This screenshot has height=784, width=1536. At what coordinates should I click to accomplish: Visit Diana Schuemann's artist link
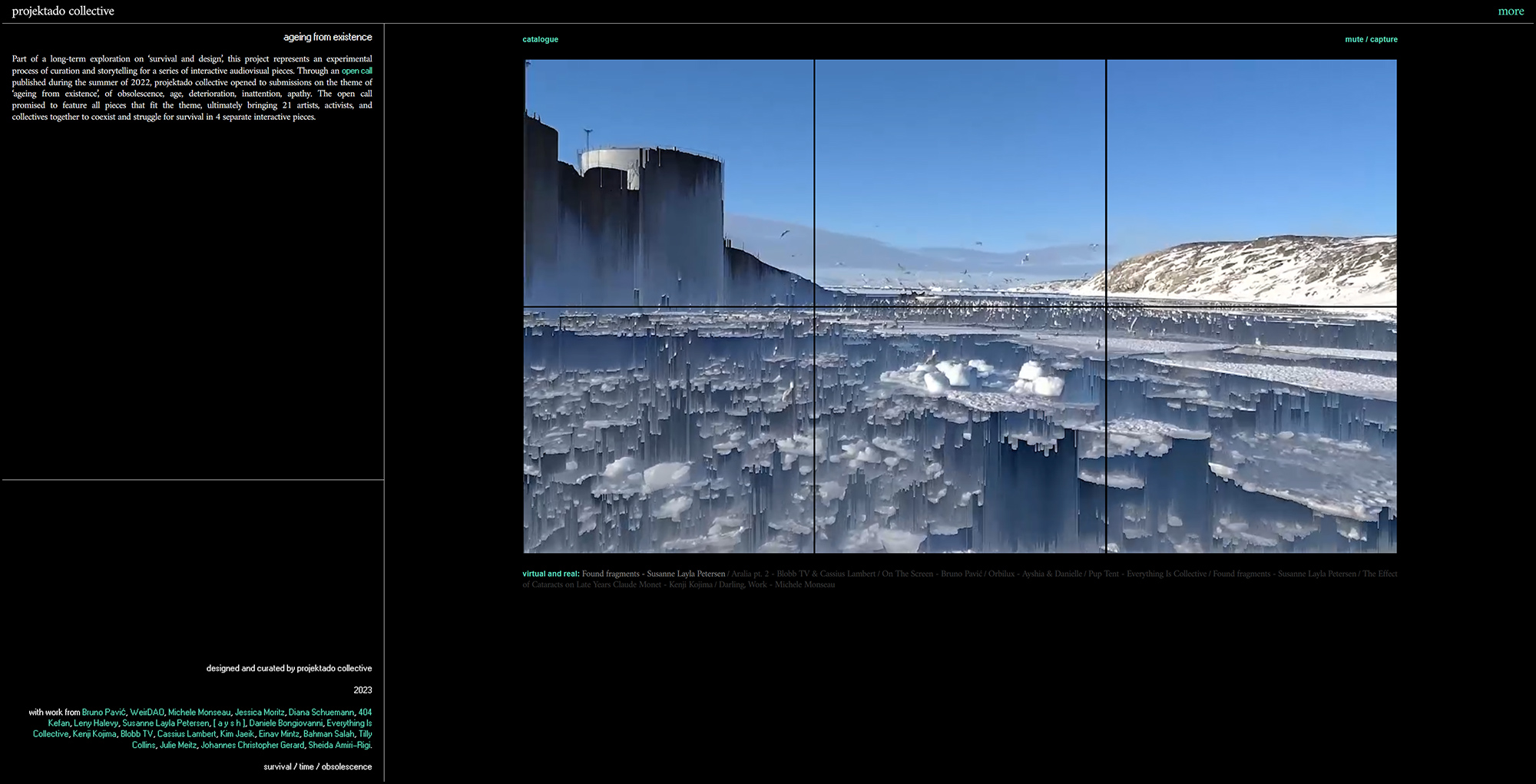point(321,713)
